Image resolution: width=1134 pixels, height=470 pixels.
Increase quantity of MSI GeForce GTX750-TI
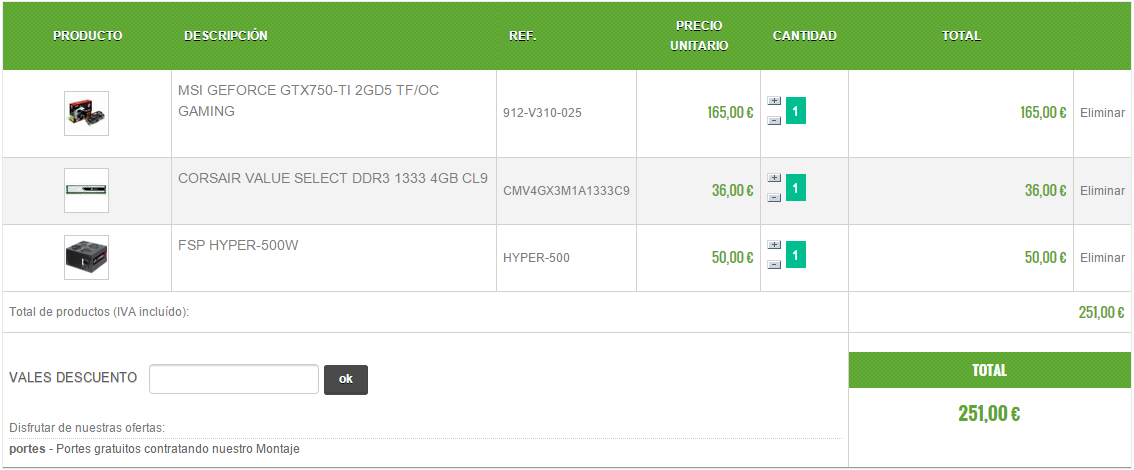pos(774,101)
